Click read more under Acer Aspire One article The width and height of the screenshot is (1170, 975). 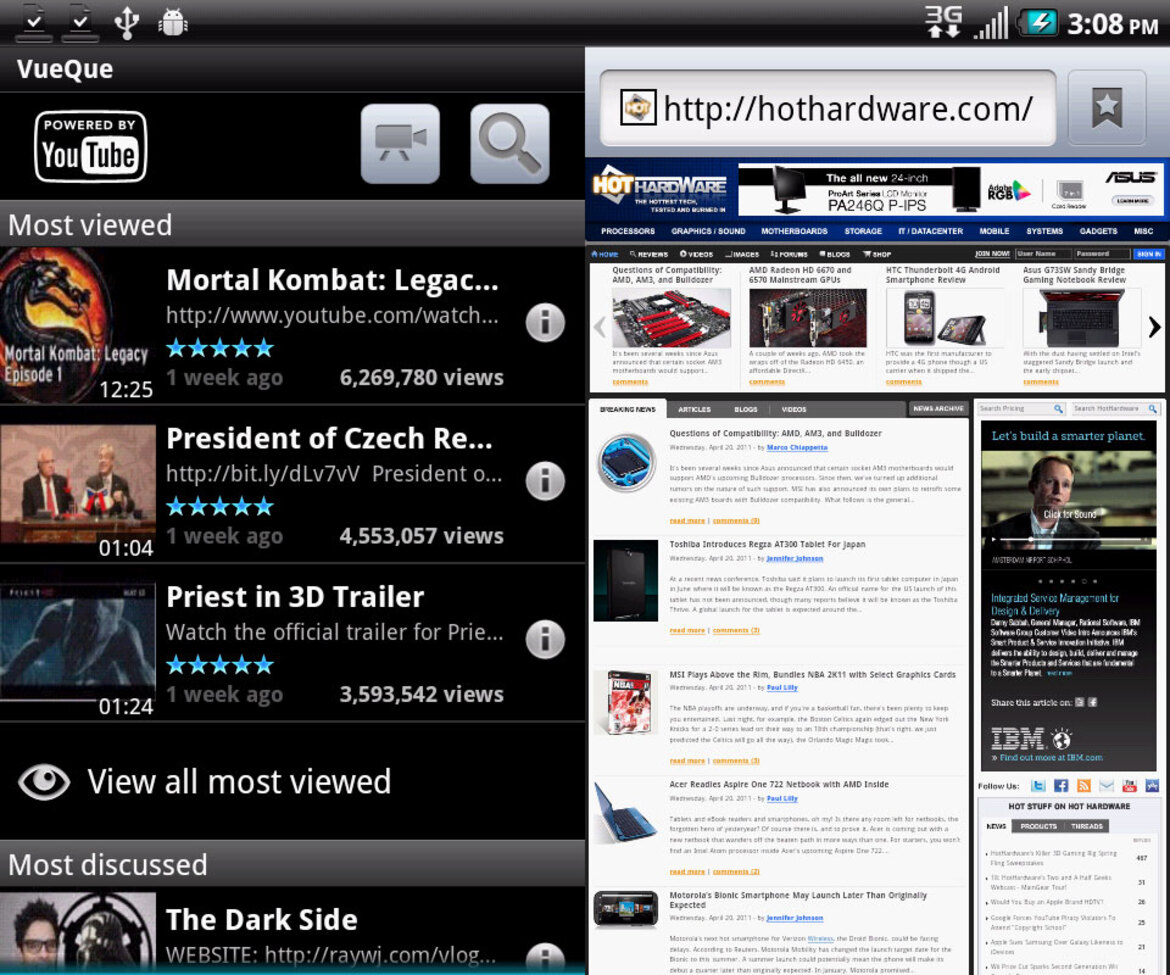tap(687, 871)
